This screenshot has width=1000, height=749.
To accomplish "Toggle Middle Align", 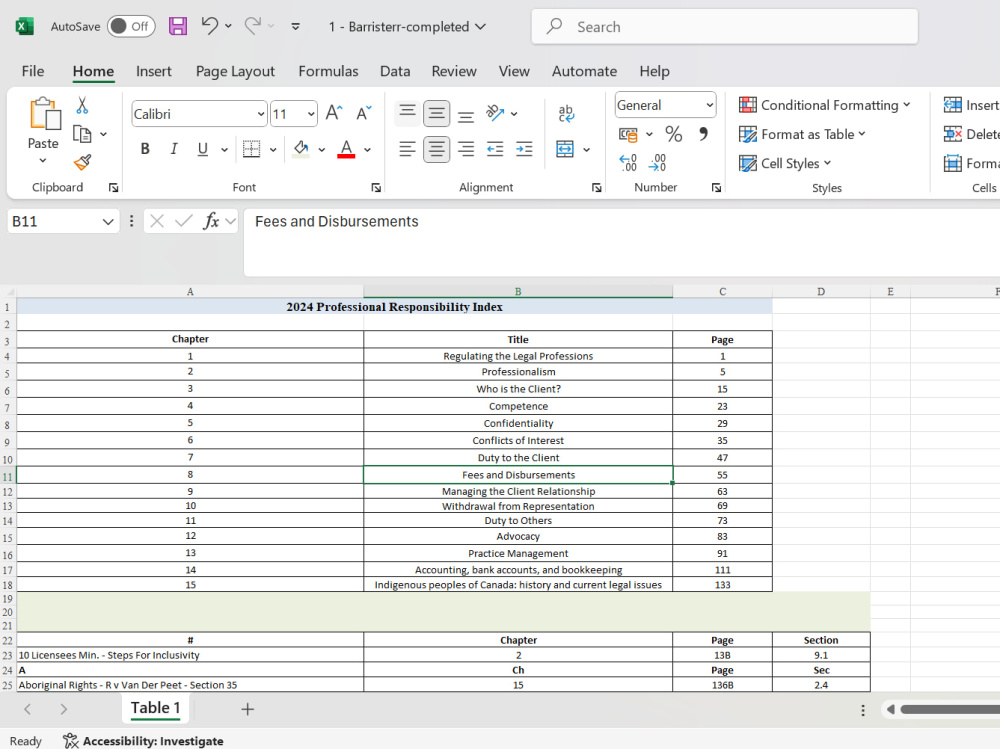I will pyautogui.click(x=436, y=113).
